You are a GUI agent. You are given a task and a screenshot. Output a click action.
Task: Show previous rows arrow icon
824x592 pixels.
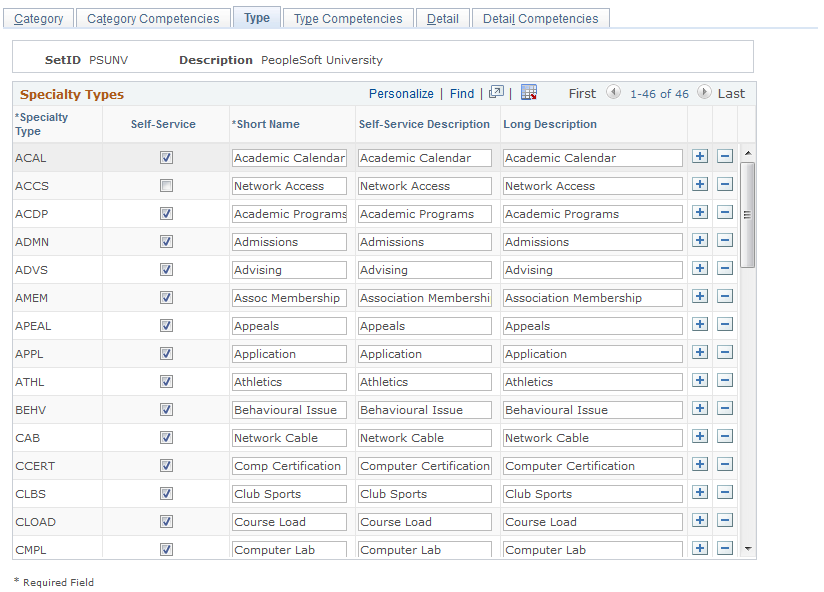click(x=613, y=92)
